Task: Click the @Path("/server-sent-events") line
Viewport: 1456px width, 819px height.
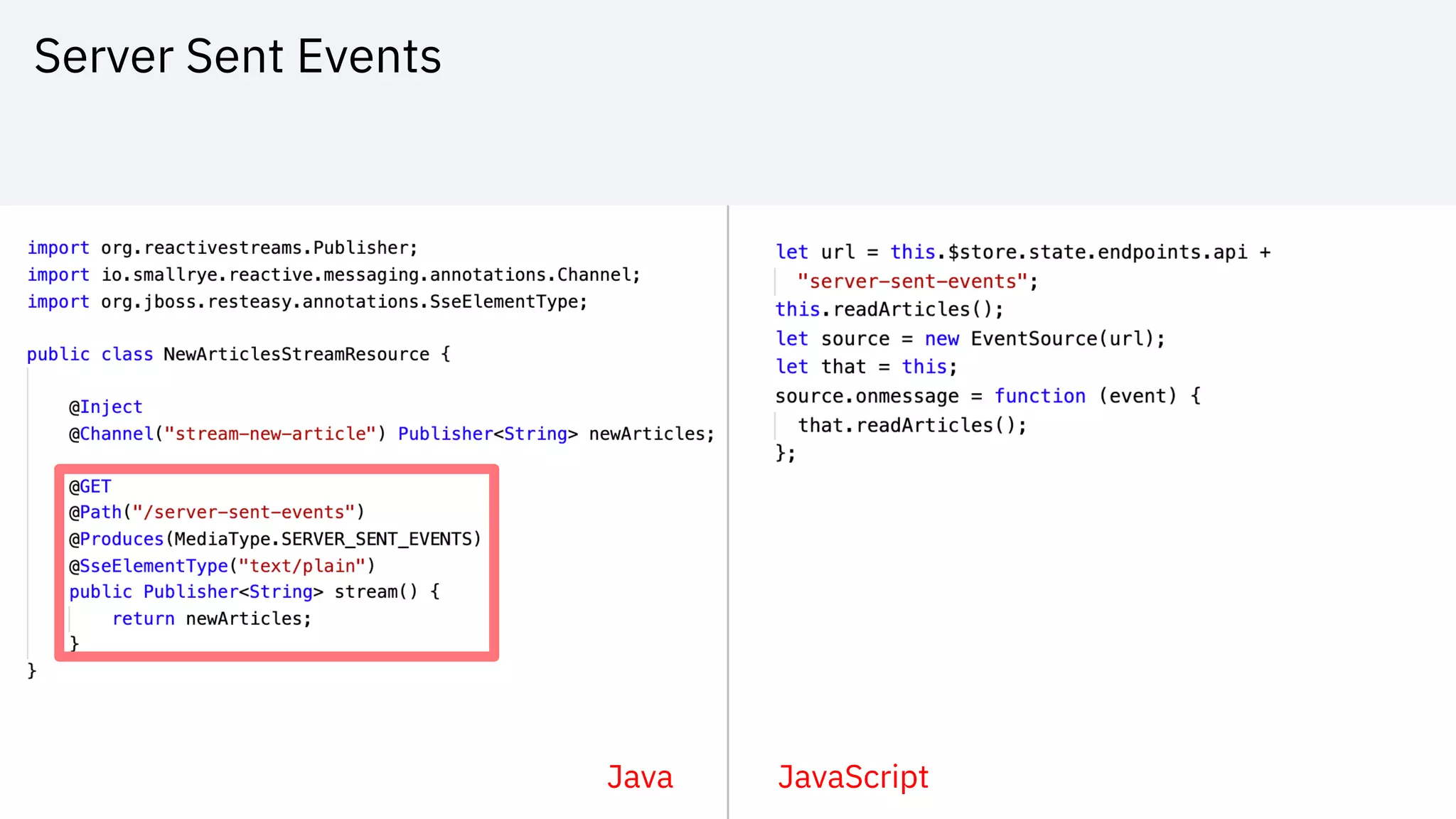Action: pos(217,513)
